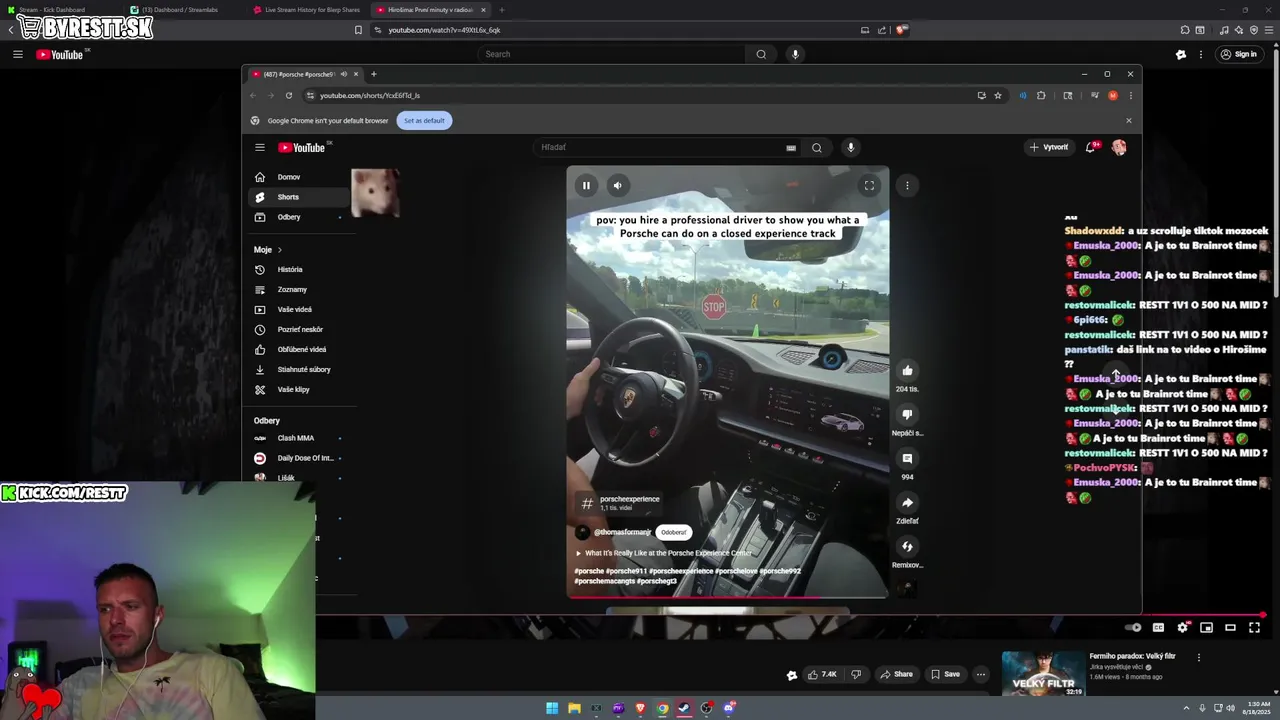Open options for Fermiho paradox suggestion
Screen dimensions: 1280x720
coord(1198,657)
